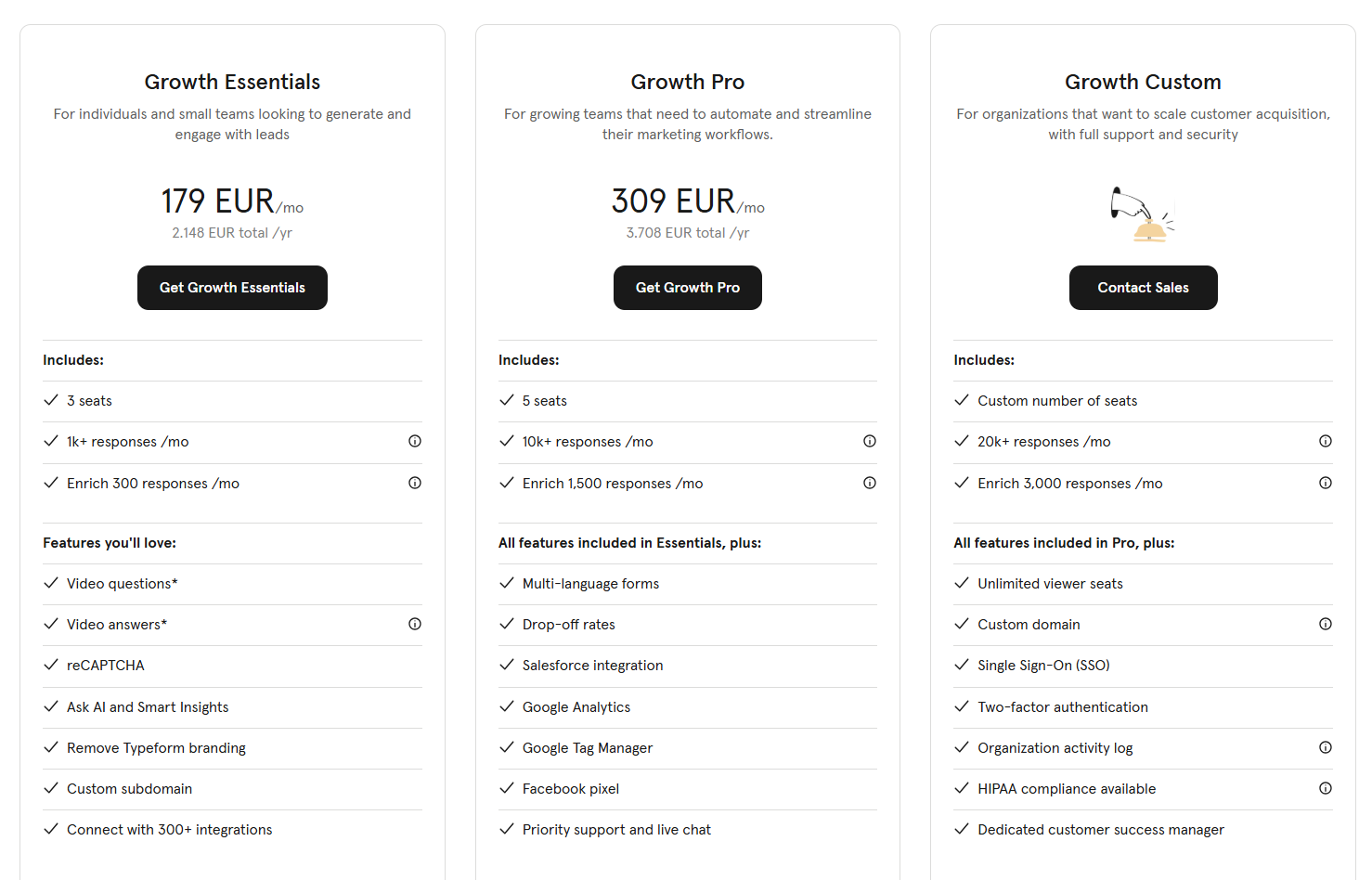Viewport: 1372px width, 880px height.
Task: Click the Get Growth Pro button
Action: point(688,288)
